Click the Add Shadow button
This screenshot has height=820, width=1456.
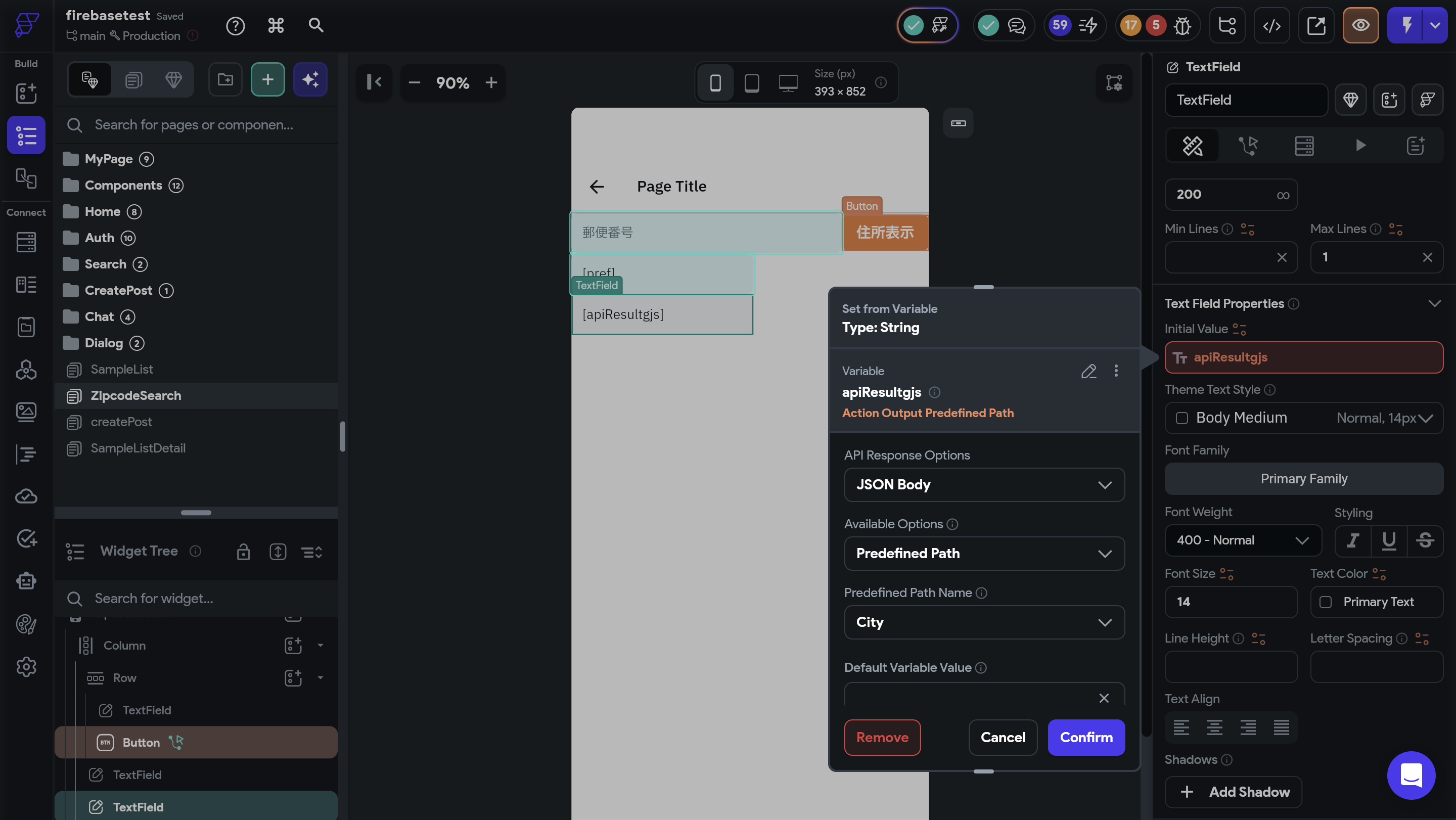1234,792
